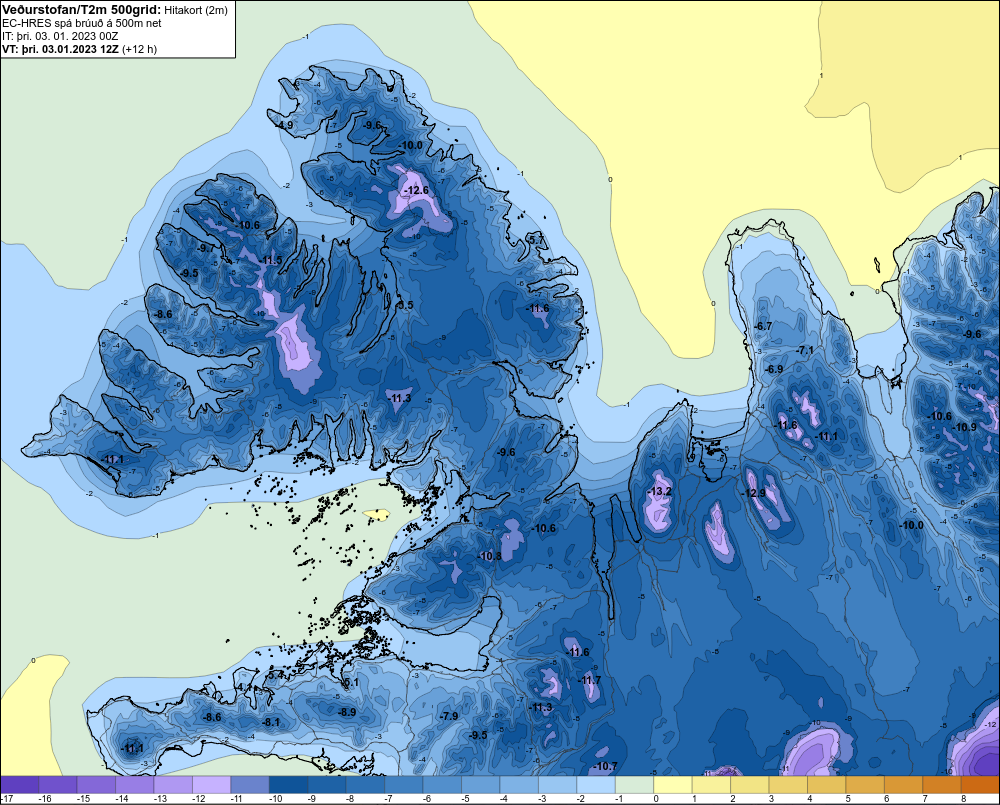Image resolution: width=1000 pixels, height=805 pixels.
Task: Click the -11.5 temperature label
Action: coord(270,260)
